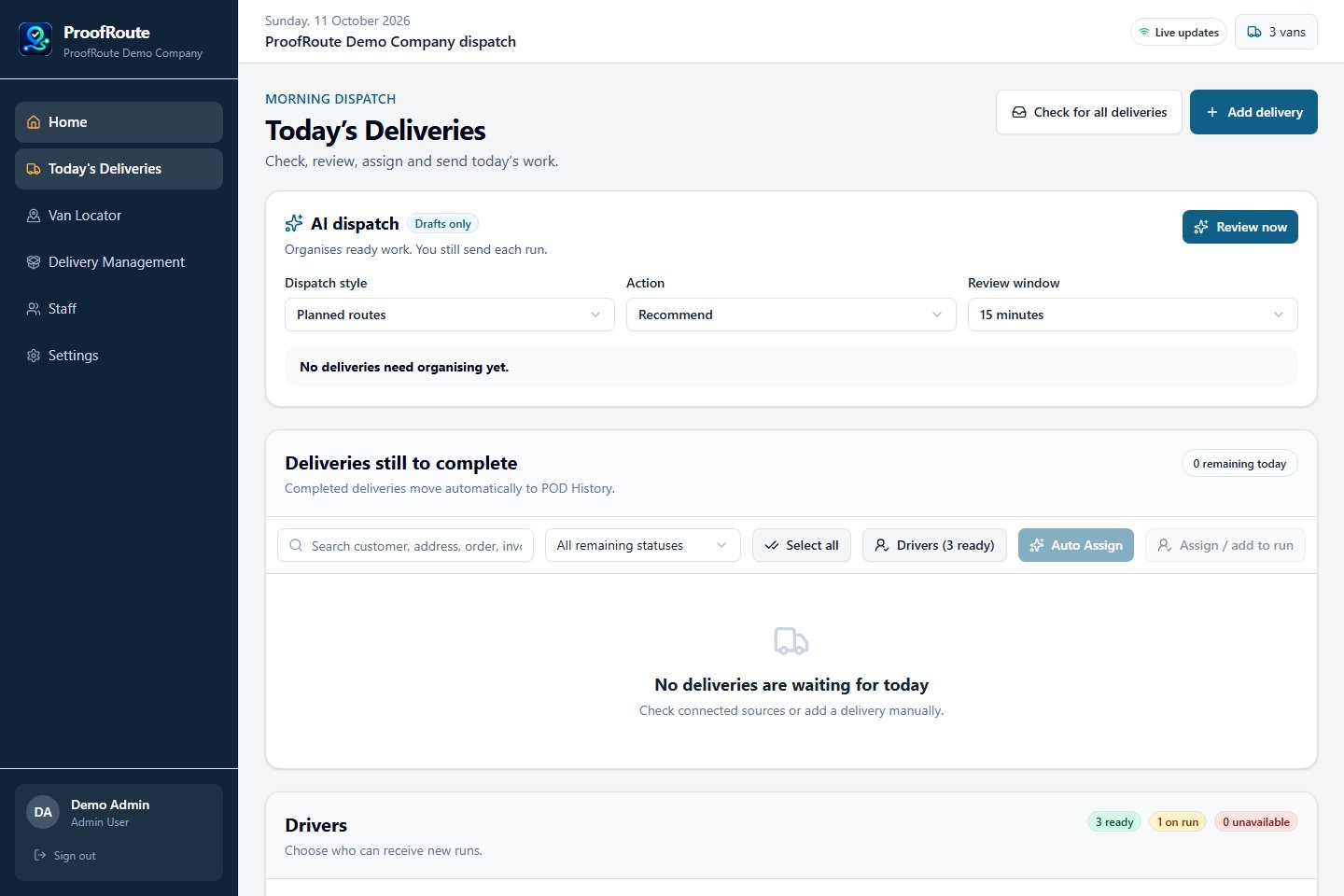Image resolution: width=1344 pixels, height=896 pixels.
Task: Click the ProofRoute logo icon
Action: click(35, 39)
